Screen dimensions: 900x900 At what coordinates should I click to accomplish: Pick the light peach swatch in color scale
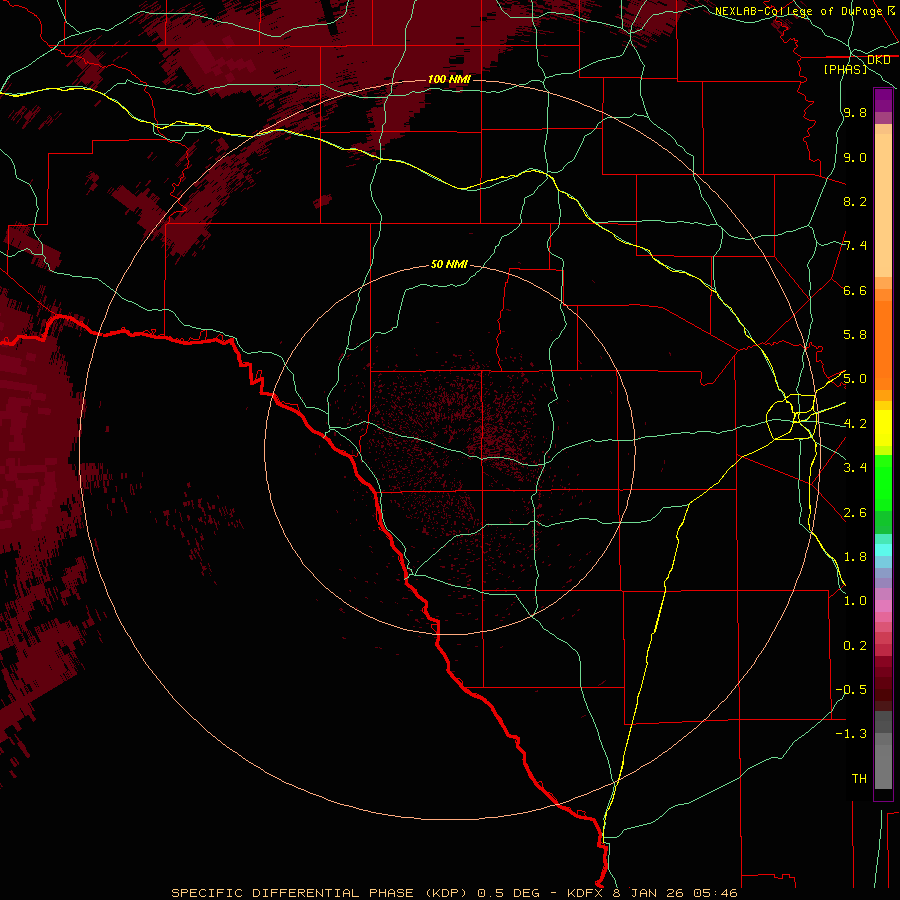point(883,207)
